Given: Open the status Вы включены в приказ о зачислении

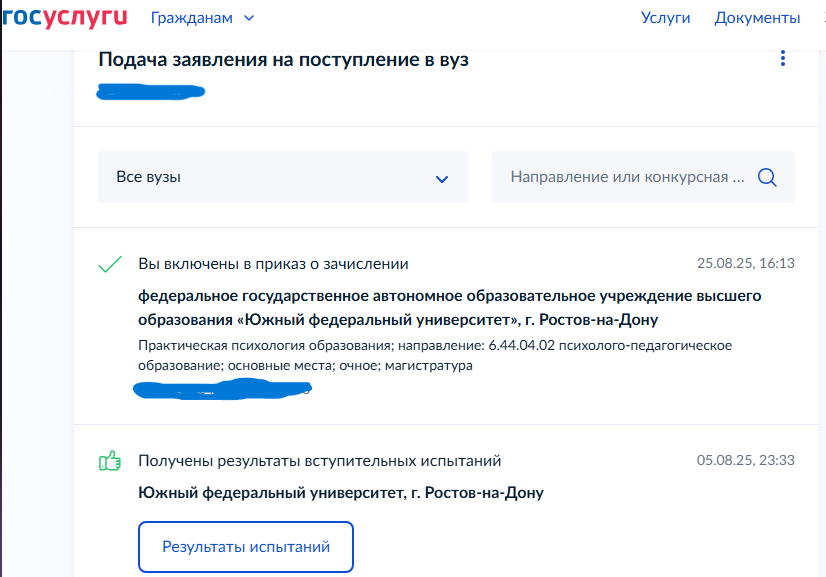Looking at the screenshot, I should [x=273, y=264].
